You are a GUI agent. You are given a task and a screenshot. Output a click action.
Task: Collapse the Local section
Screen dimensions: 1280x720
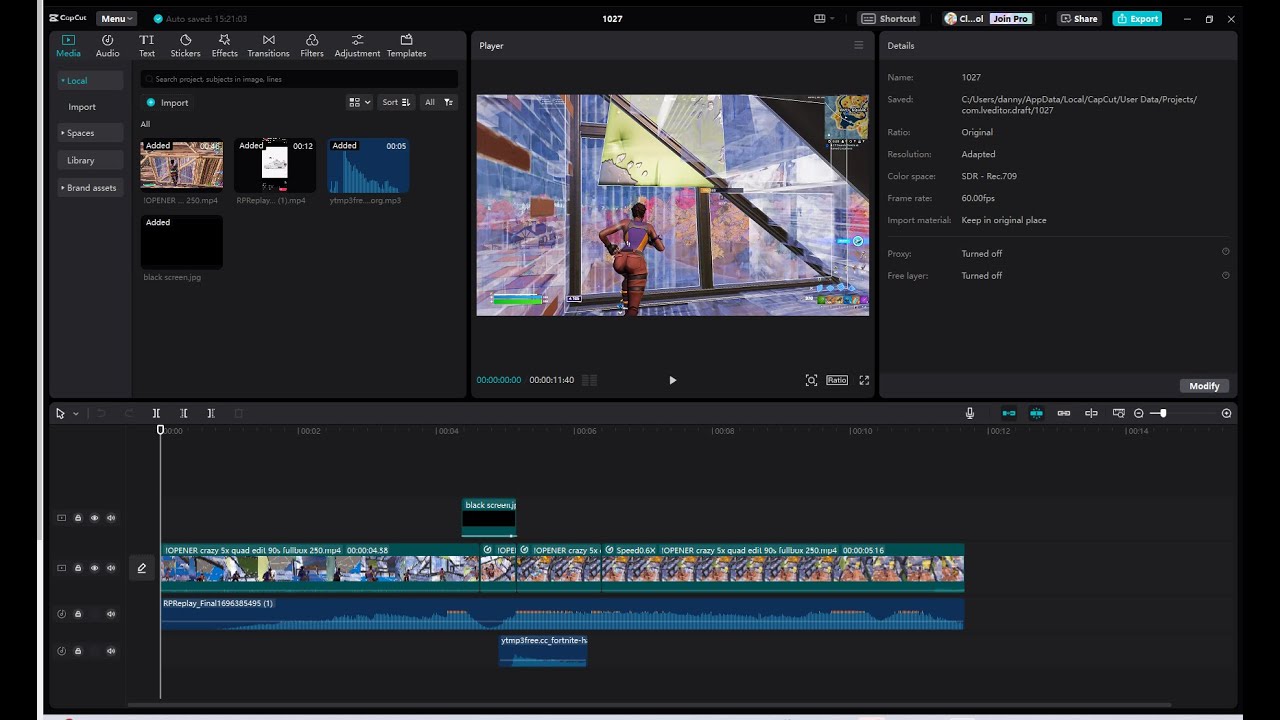pyautogui.click(x=90, y=80)
